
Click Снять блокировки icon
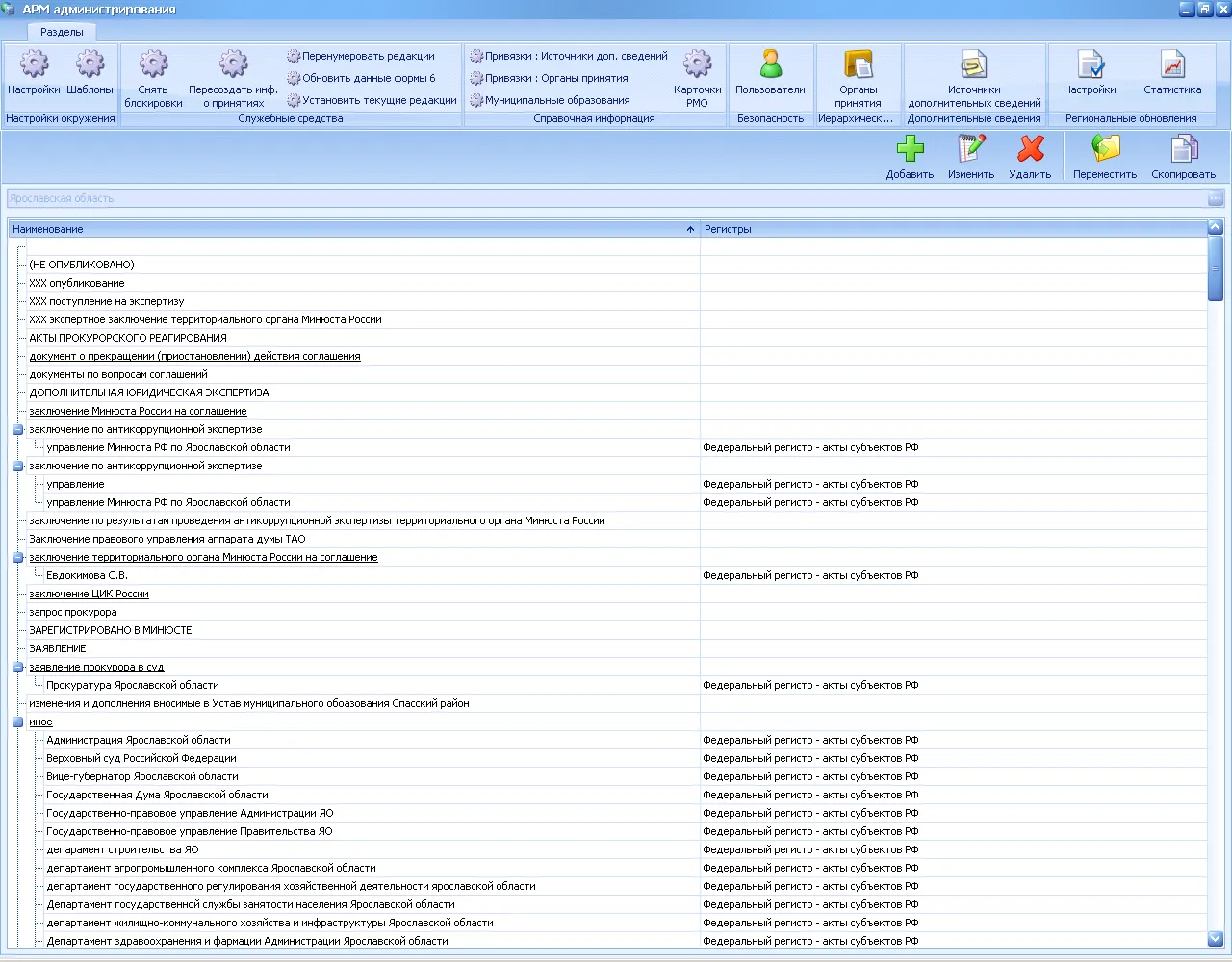tap(153, 64)
